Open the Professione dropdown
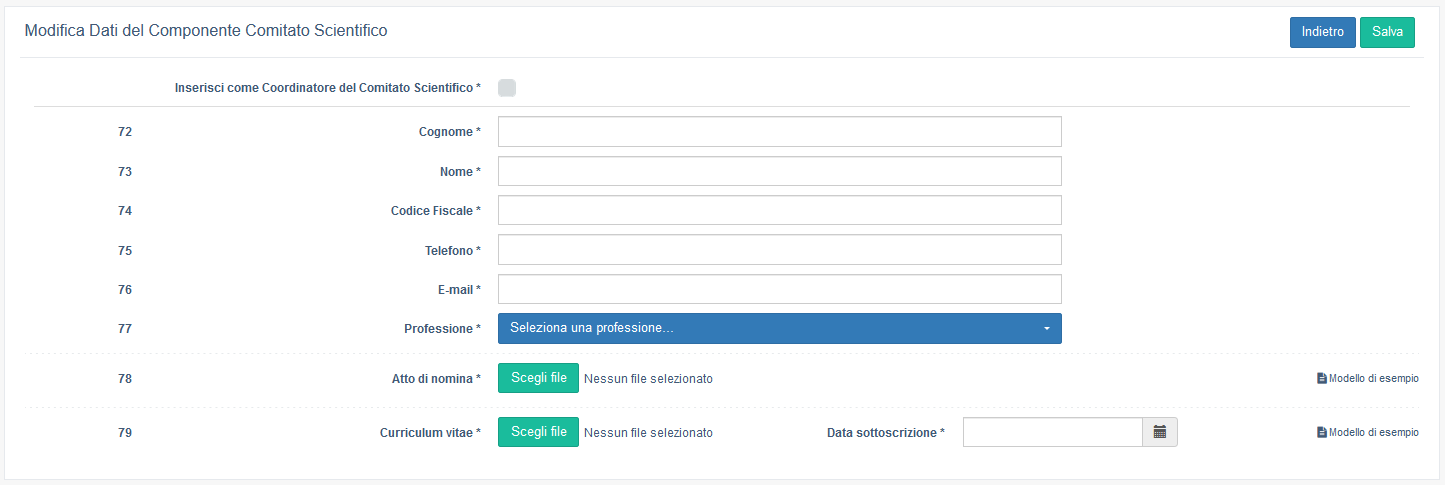The width and height of the screenshot is (1445, 485). click(770, 328)
